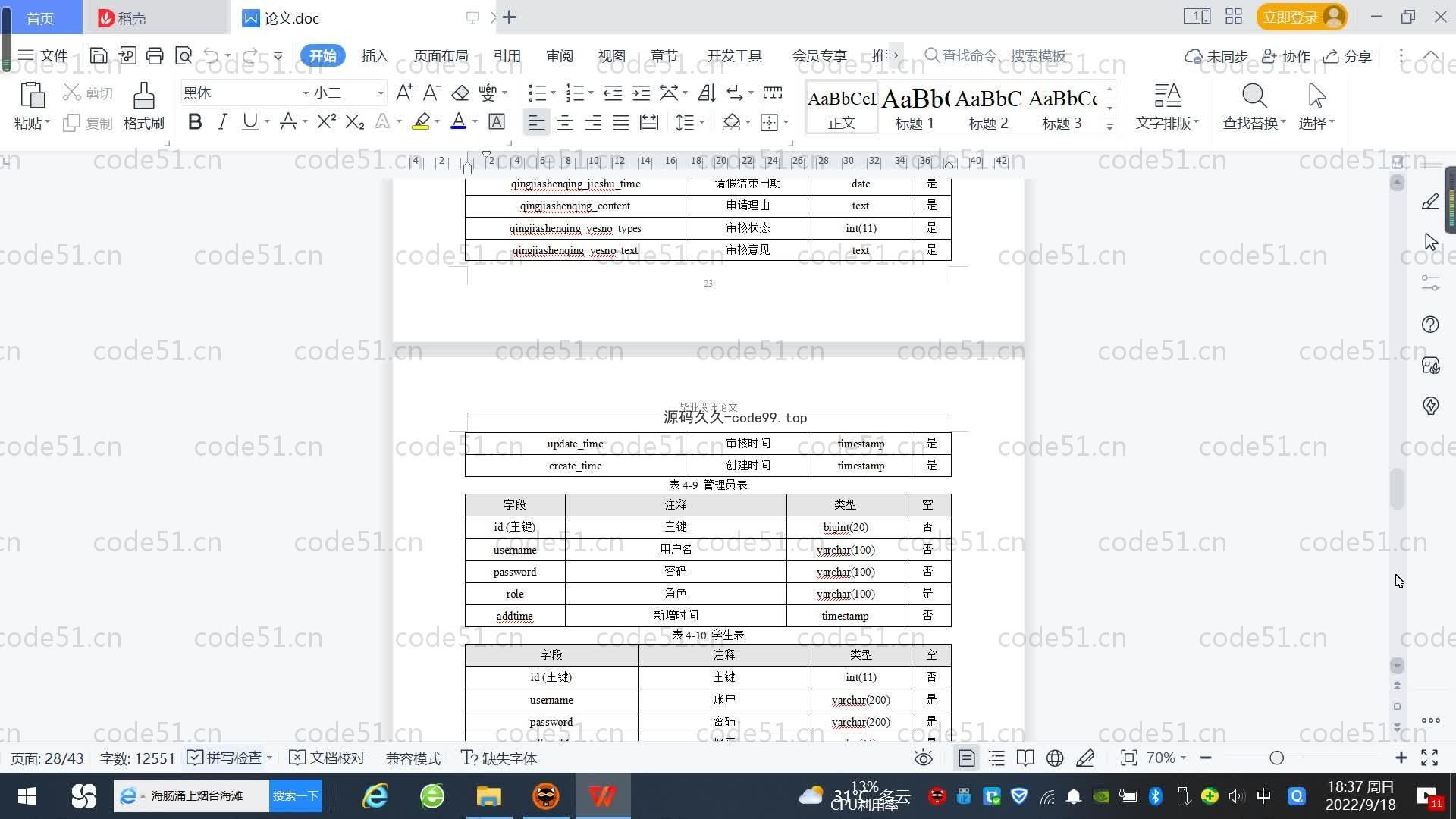
Task: Open the font name 黑体 dropdown
Action: click(306, 93)
